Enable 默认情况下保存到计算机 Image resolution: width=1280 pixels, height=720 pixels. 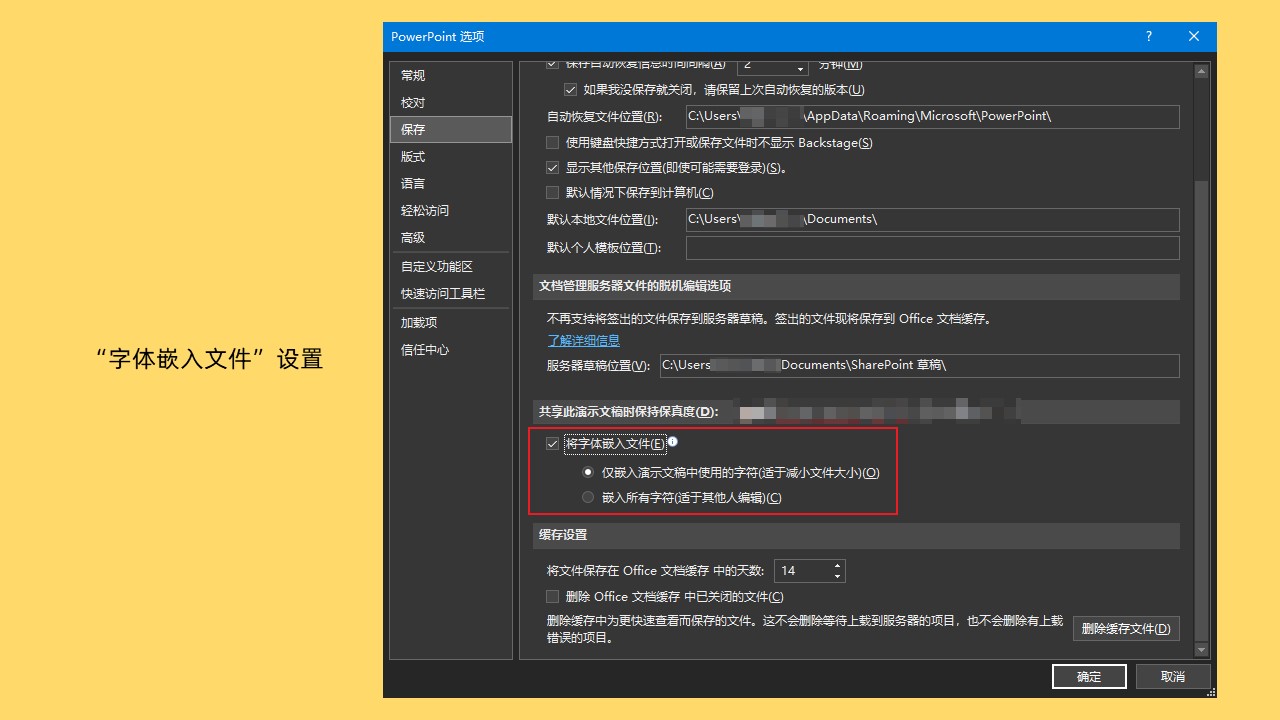tap(551, 192)
